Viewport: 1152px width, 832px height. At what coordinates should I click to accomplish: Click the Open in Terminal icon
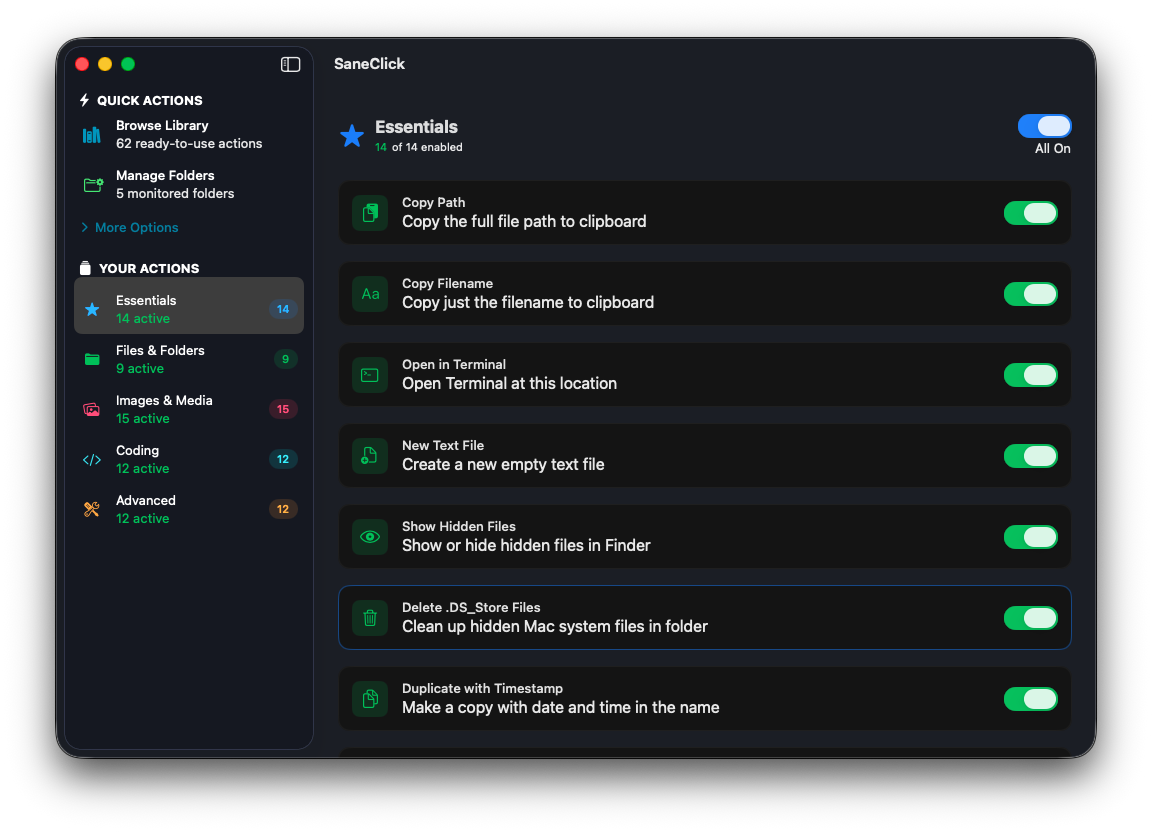pyautogui.click(x=370, y=375)
